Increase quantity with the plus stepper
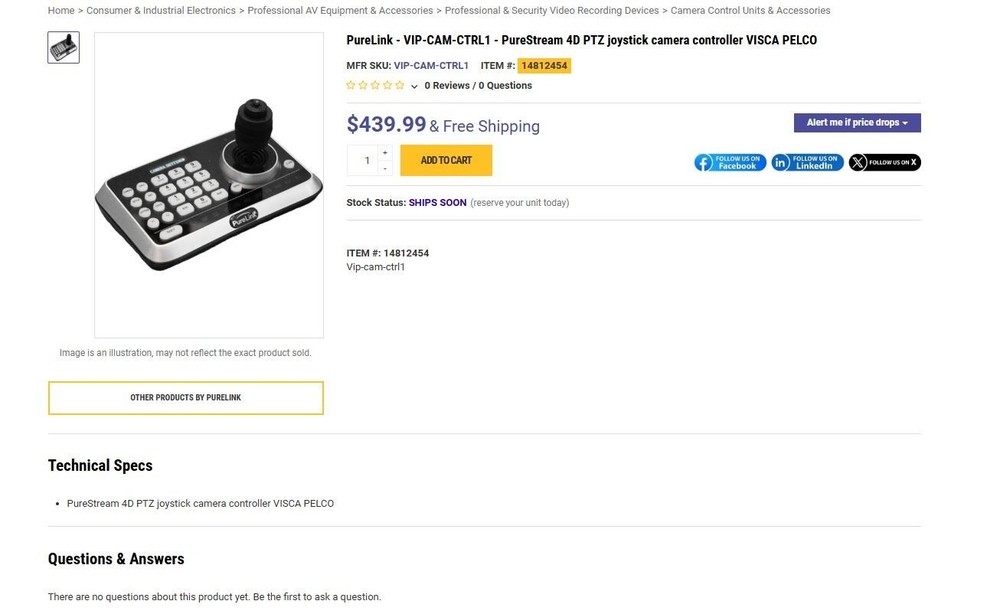The image size is (1000, 614). [384, 152]
